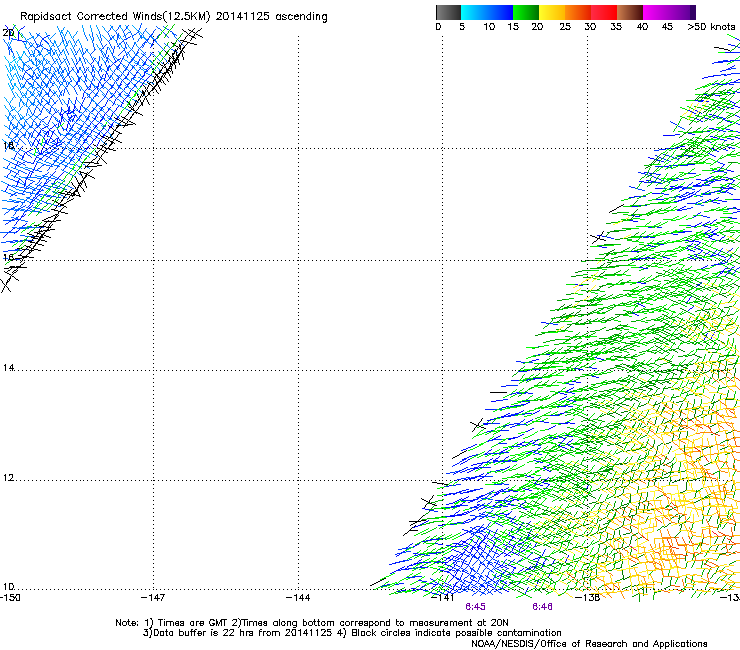This screenshot has height=650, width=740.
Task: Select the gray 0-5 knots legend swatch
Action: [448, 12]
